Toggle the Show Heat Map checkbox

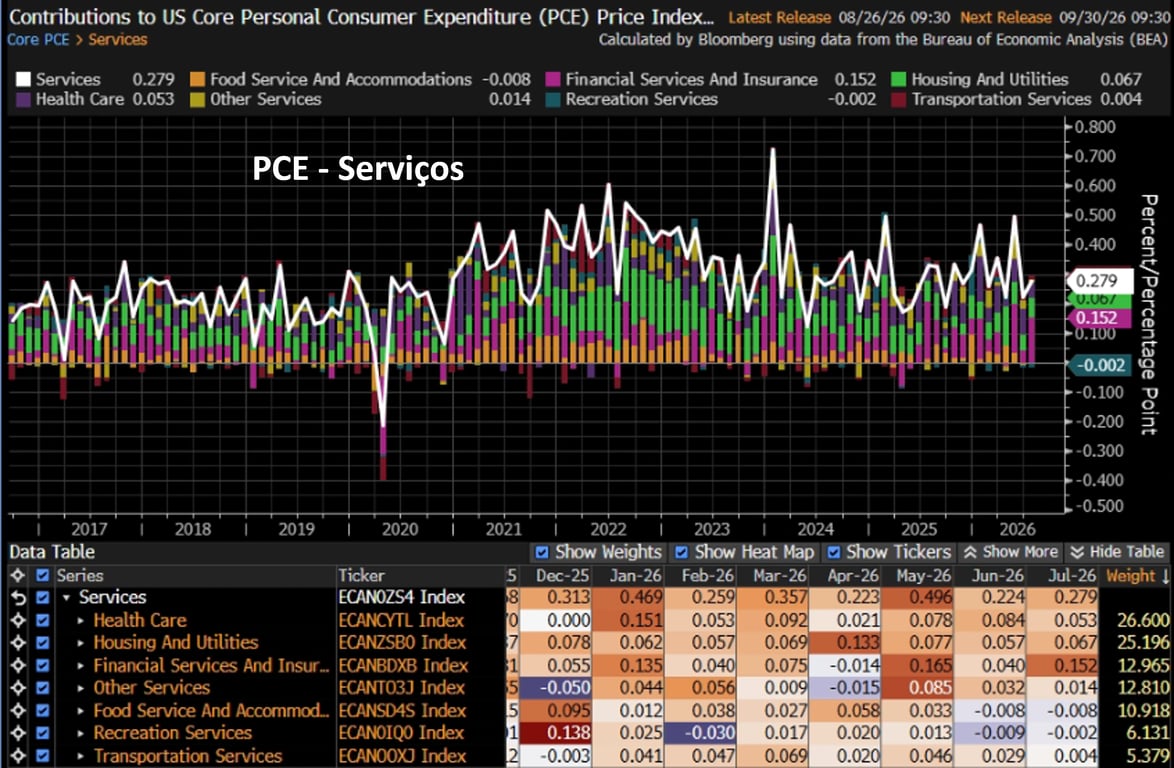pyautogui.click(x=681, y=552)
